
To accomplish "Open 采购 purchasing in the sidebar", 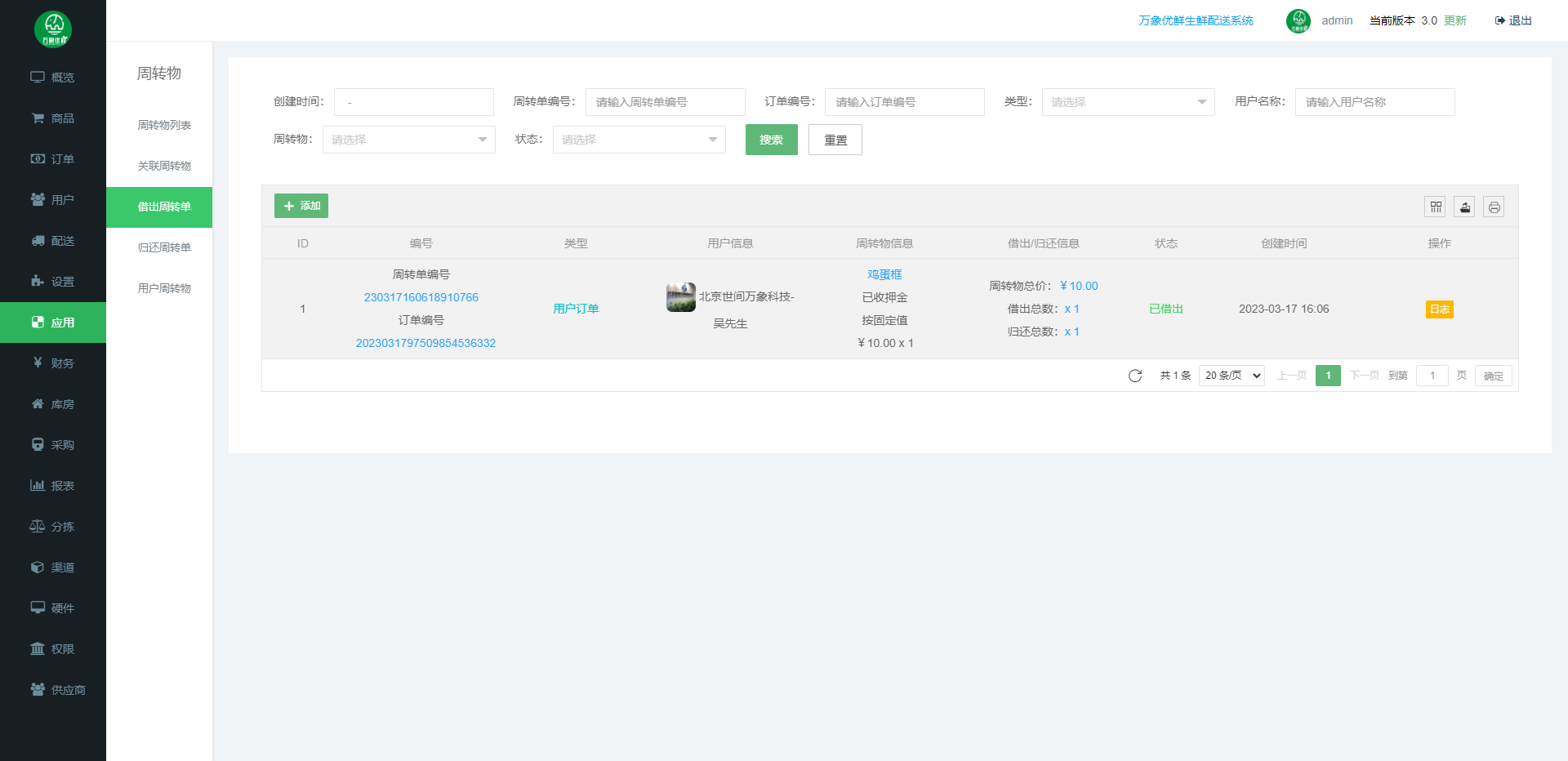I will [53, 445].
